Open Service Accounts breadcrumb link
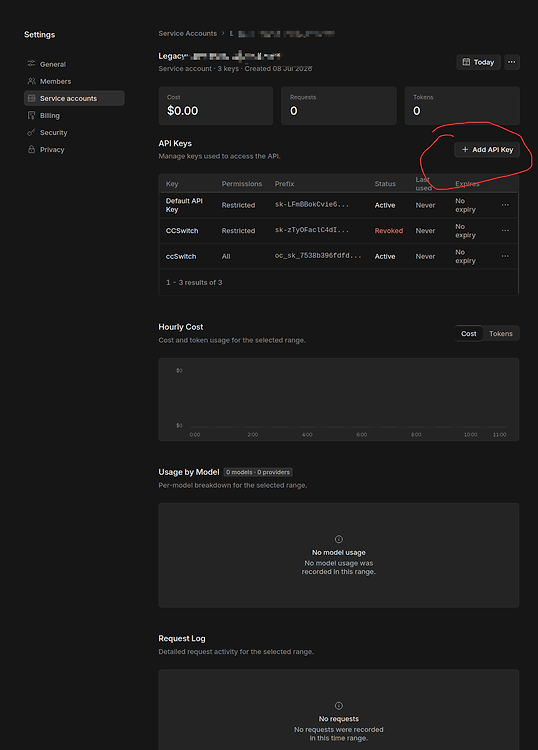 (x=187, y=33)
